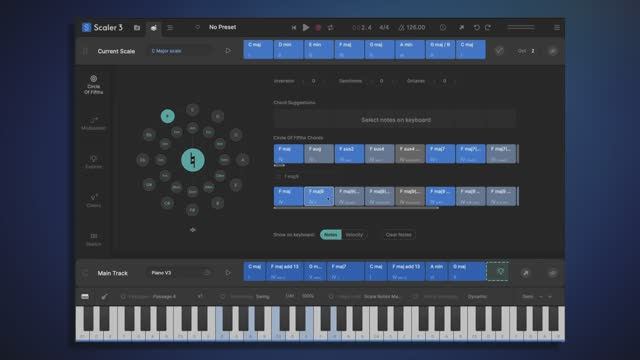This screenshot has width=640, height=360.
Task: Select A min chord in Current Scale
Action: [x=410, y=49]
